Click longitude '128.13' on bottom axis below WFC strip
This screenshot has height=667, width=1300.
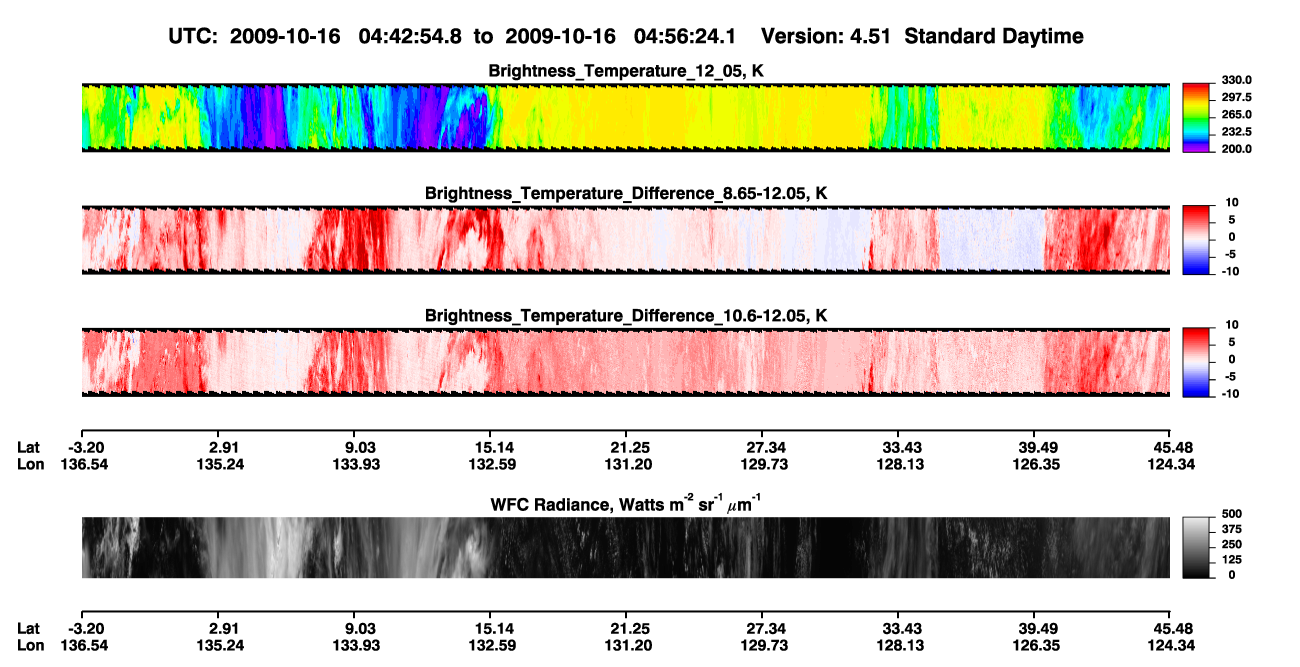(x=898, y=645)
